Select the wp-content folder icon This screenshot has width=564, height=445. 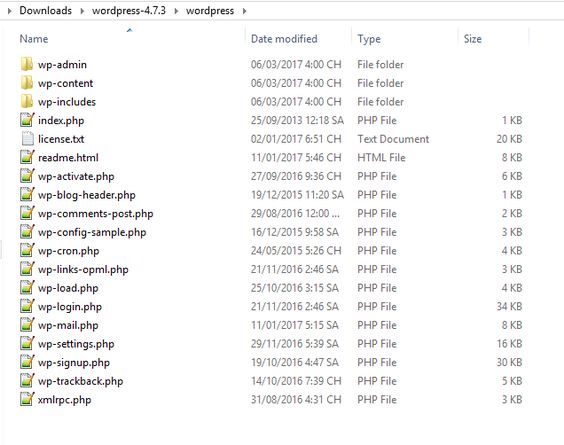tap(27, 83)
